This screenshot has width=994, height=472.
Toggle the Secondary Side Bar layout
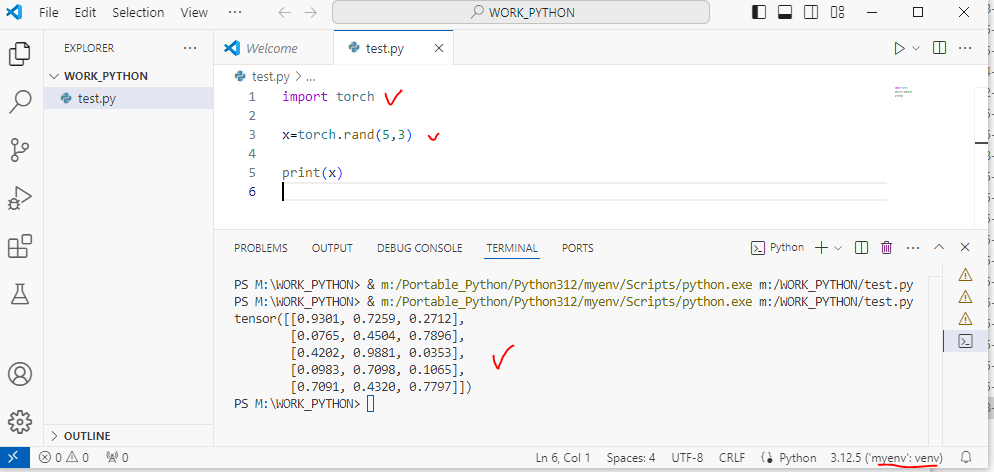click(811, 12)
